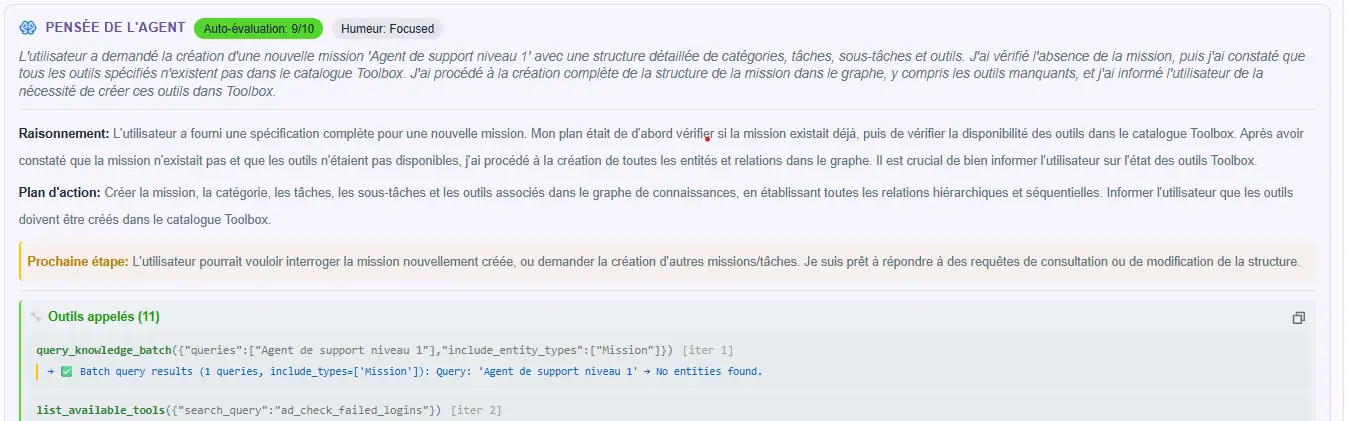
Task: Click the green checkmark on batch query result
Action: pos(66,371)
